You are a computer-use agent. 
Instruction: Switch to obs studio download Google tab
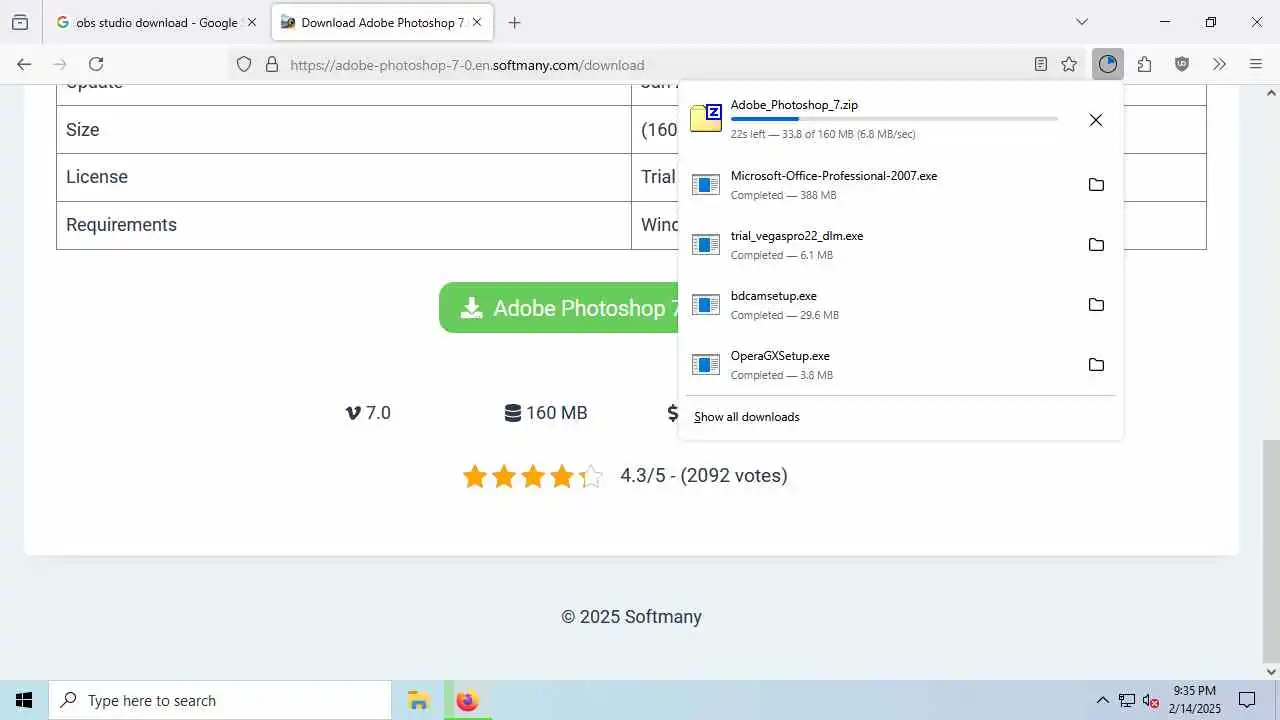click(155, 22)
